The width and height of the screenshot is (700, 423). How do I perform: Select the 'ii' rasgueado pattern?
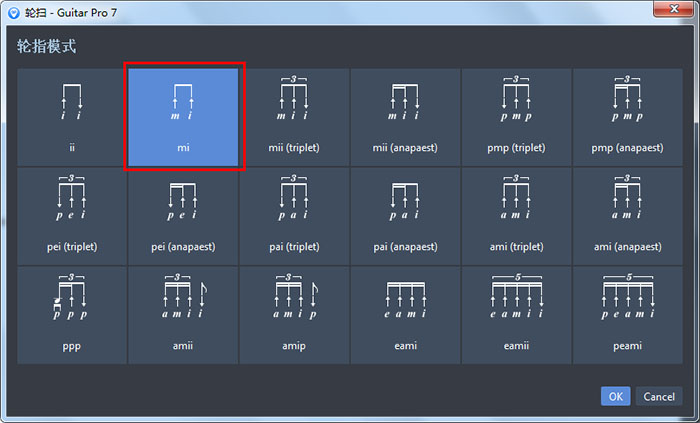pos(72,117)
